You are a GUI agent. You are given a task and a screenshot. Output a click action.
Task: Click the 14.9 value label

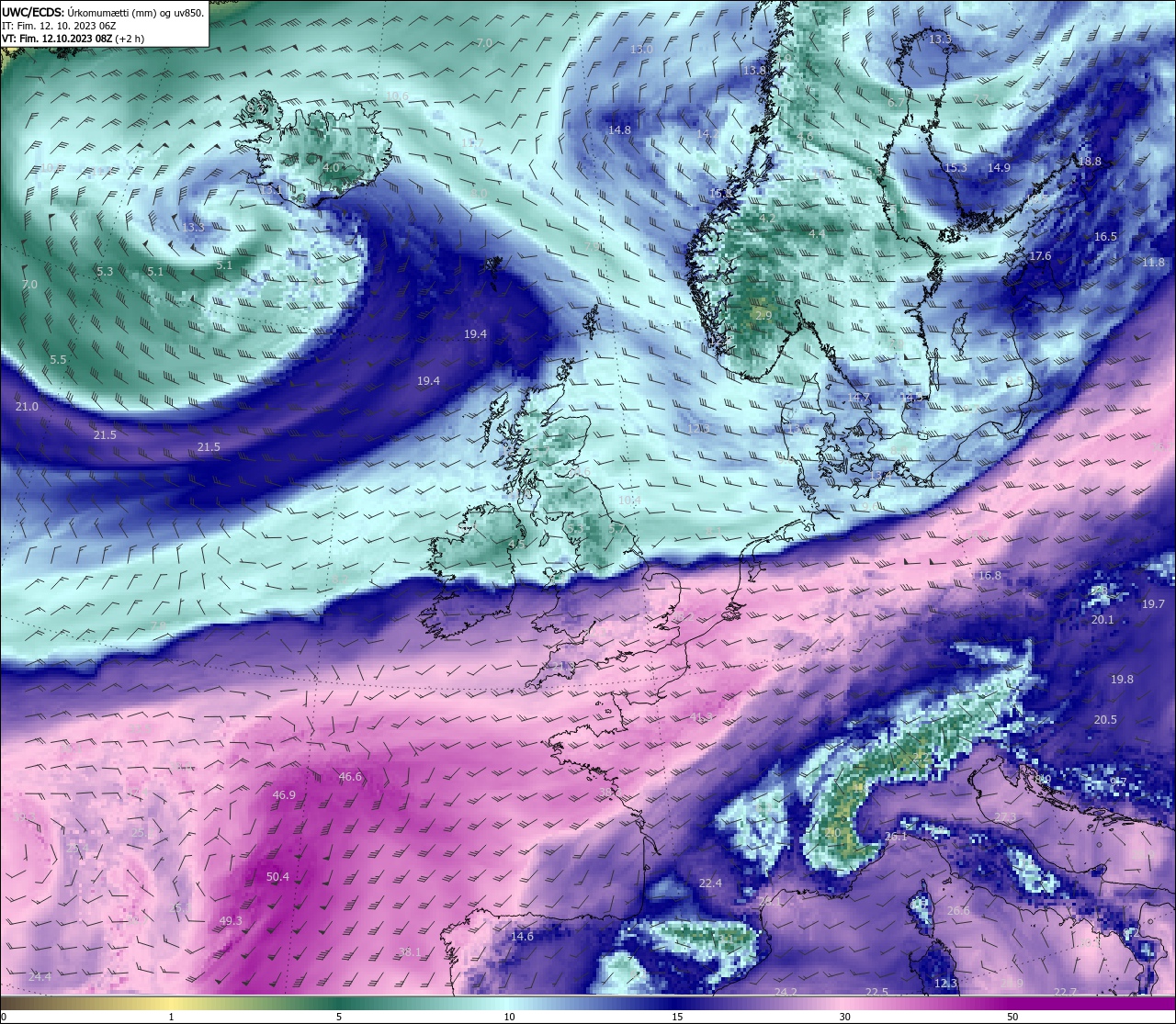coord(999,168)
